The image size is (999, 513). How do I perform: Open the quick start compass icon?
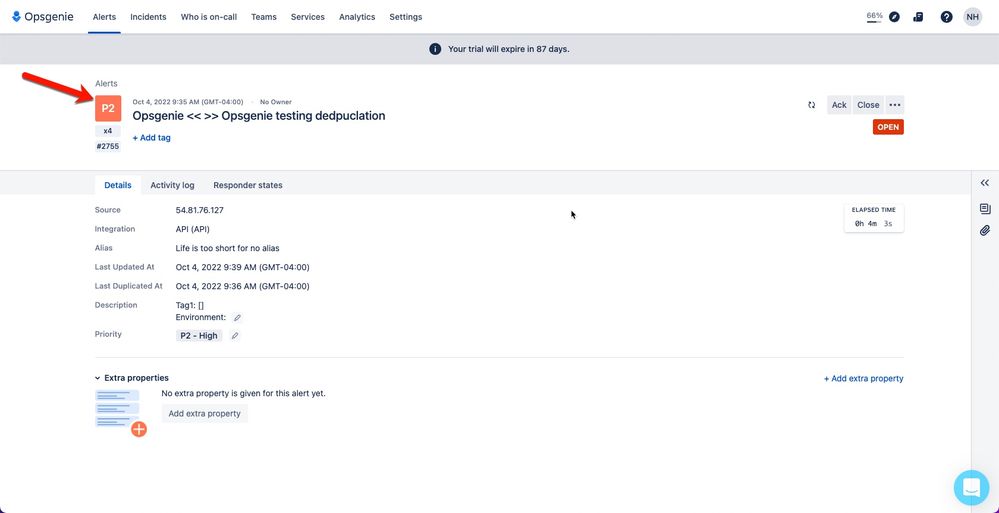click(895, 17)
